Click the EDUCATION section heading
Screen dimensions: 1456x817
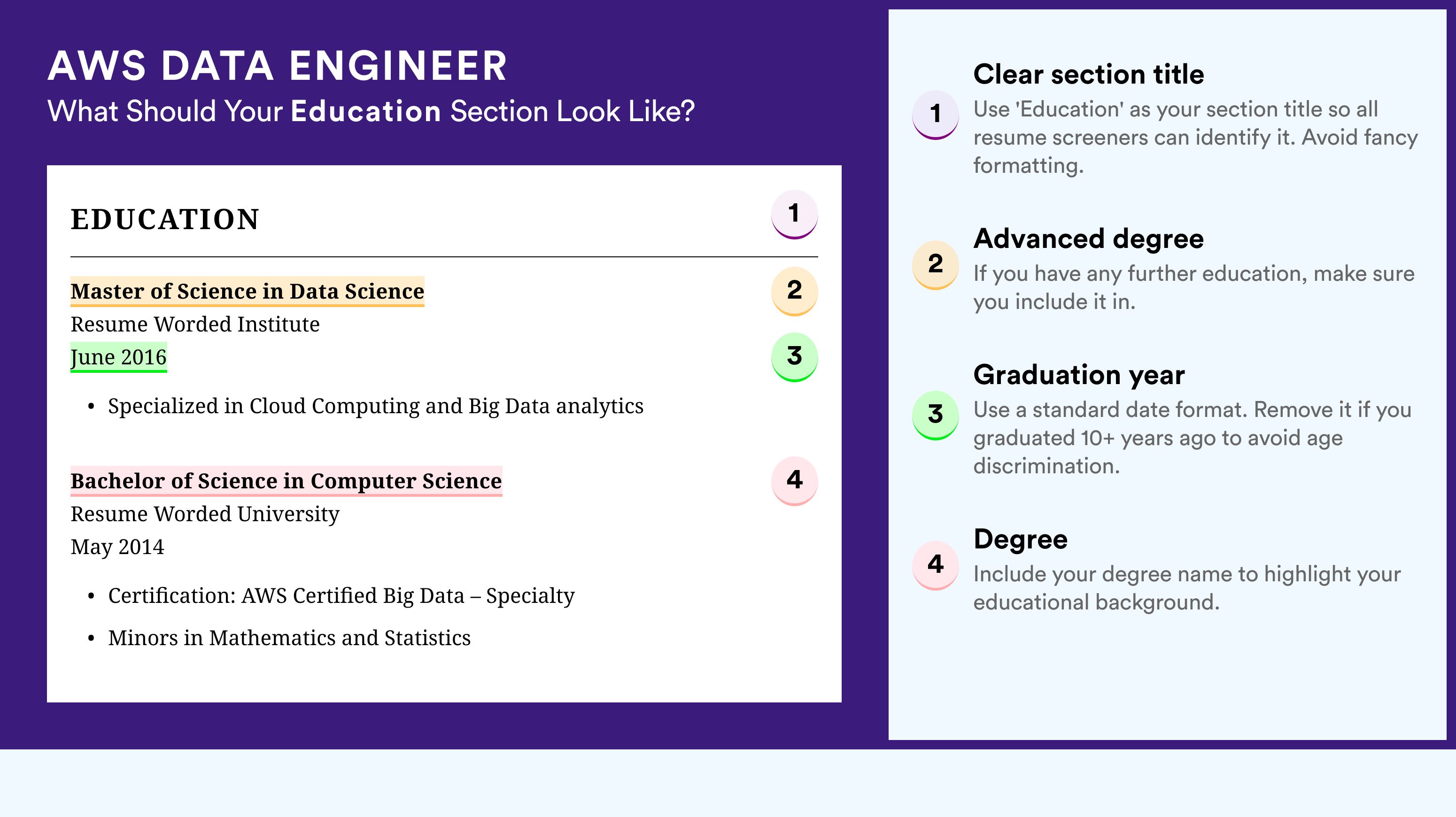tap(165, 219)
